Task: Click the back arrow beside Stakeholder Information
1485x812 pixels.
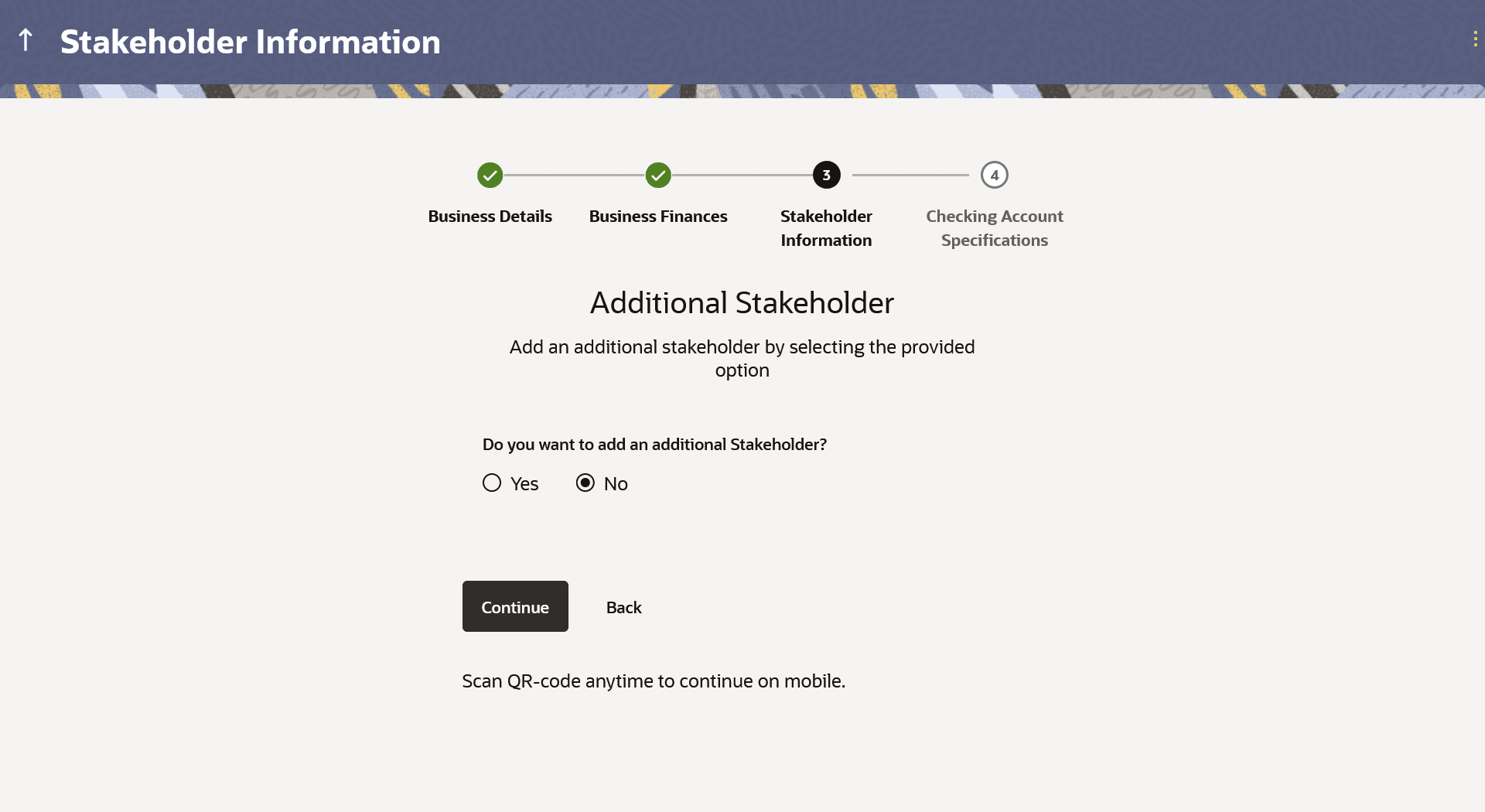Action: click(x=26, y=40)
